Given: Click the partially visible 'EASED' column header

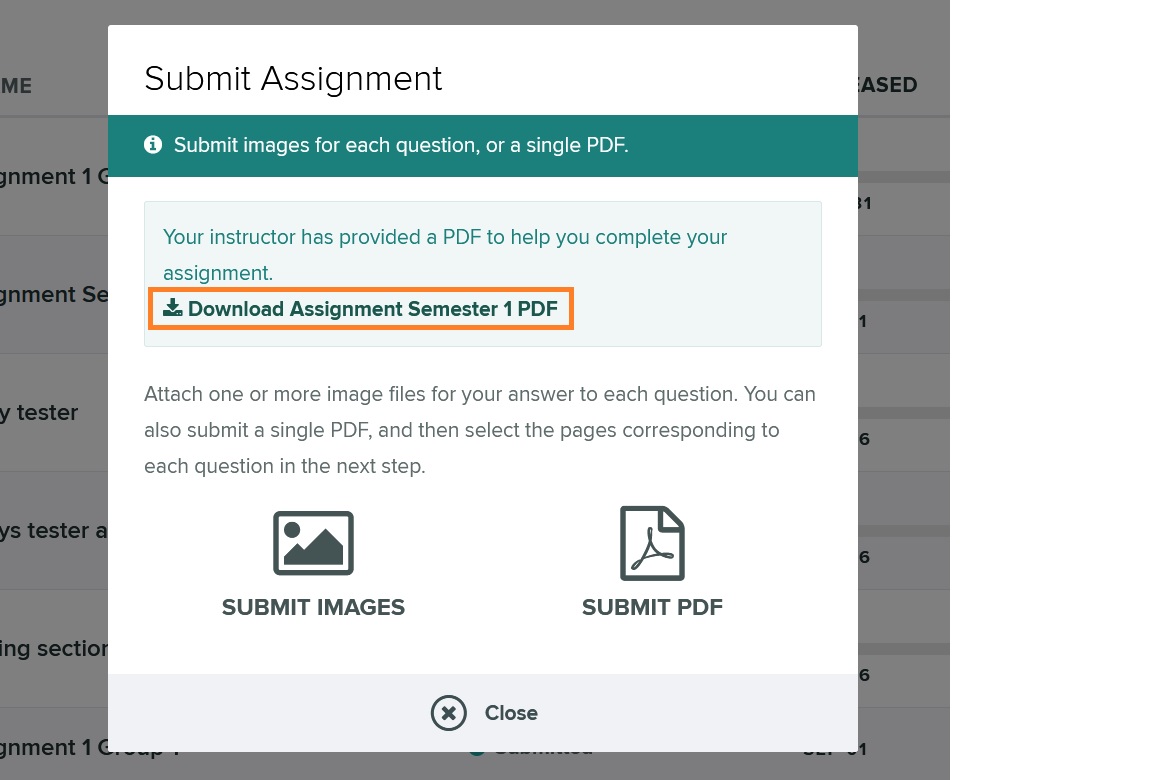Looking at the screenshot, I should [888, 85].
